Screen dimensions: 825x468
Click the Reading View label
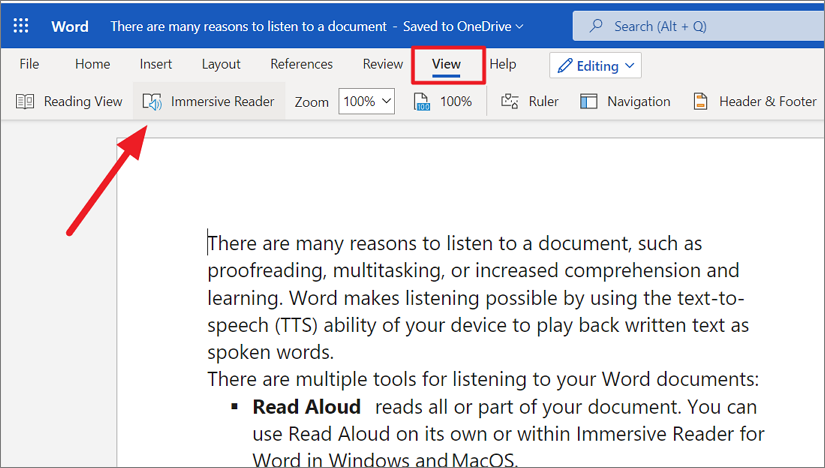click(x=83, y=101)
